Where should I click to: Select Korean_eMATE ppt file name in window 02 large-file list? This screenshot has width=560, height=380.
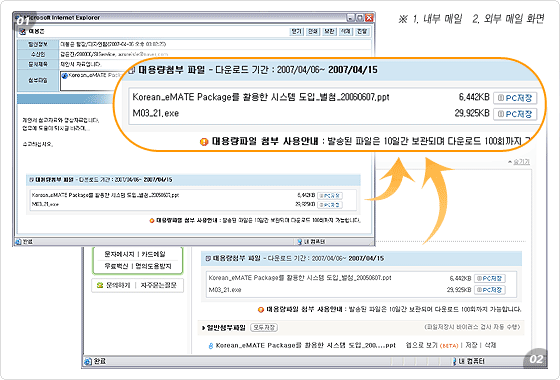point(300,278)
